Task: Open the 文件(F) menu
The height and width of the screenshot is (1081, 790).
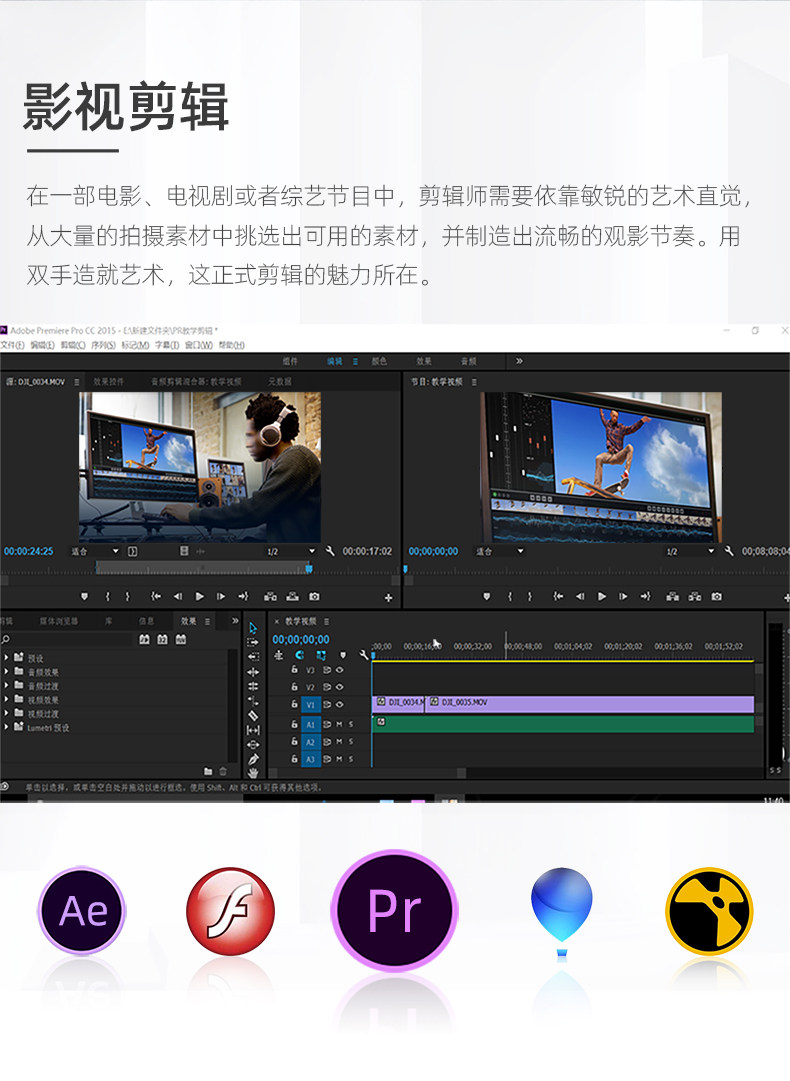Action: (x=12, y=345)
